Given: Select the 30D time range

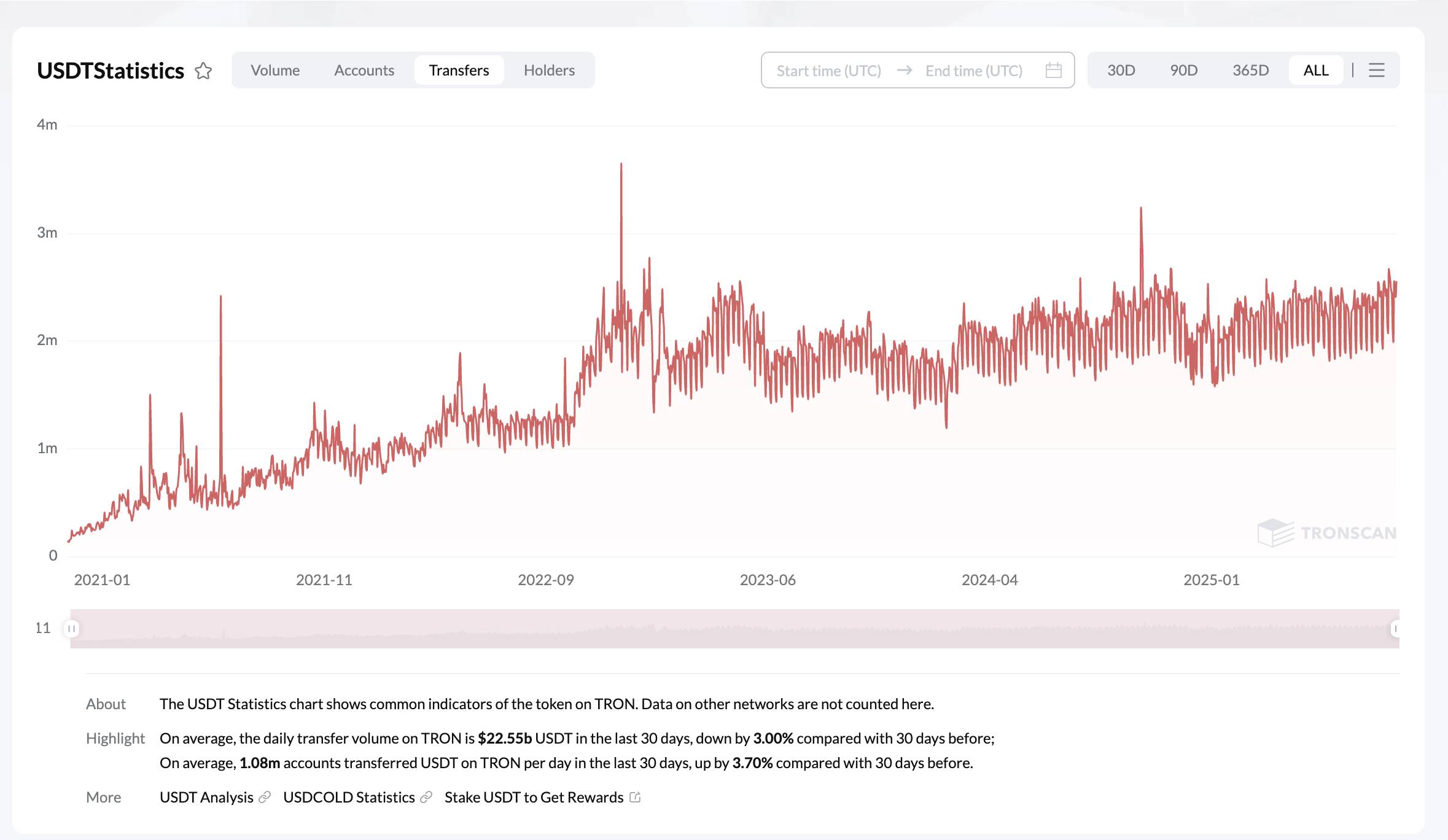Looking at the screenshot, I should pyautogui.click(x=1121, y=70).
